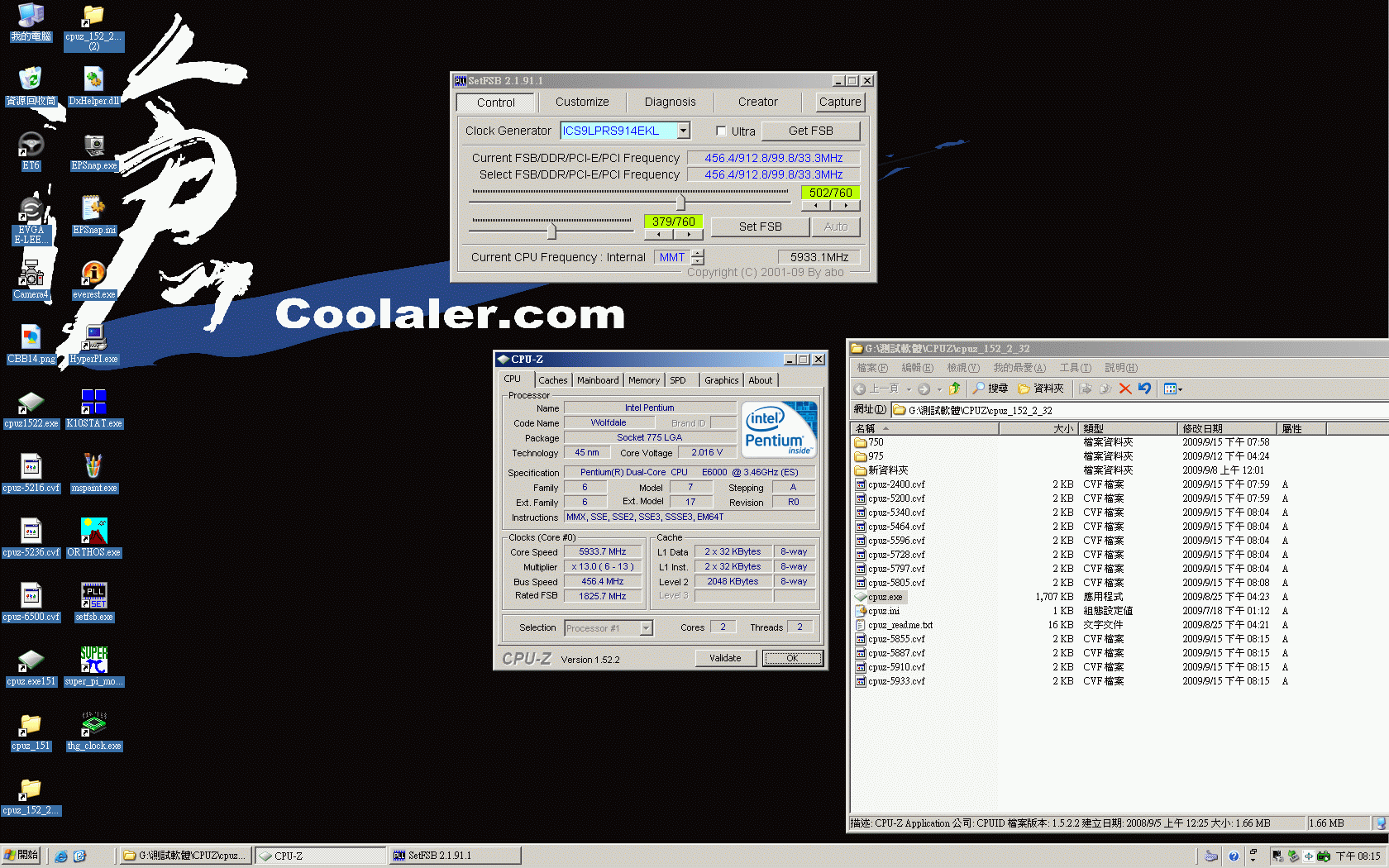Launch everest.exe from the desktop
Image resolution: width=1389 pixels, height=868 pixels.
(93, 279)
